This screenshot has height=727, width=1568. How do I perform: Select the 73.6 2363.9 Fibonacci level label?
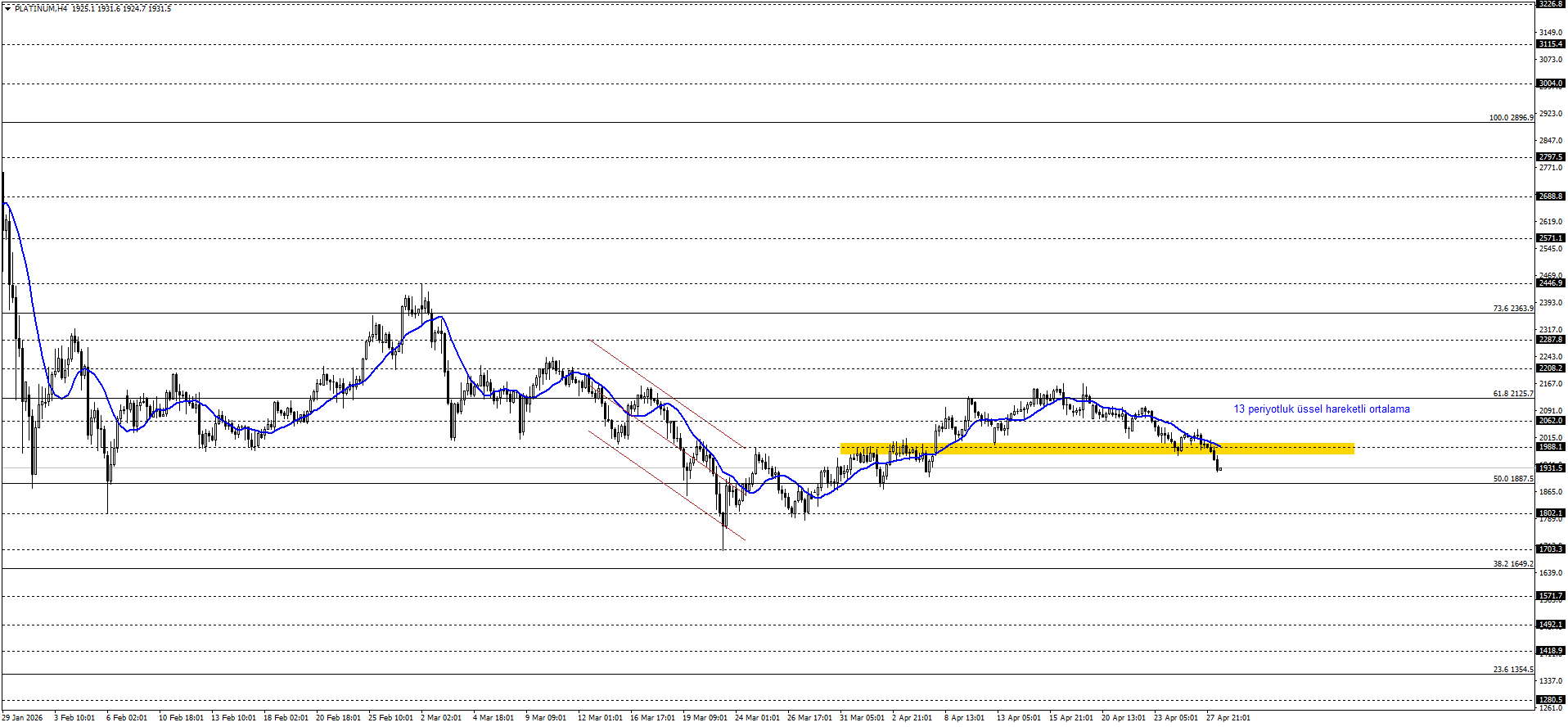1512,309
